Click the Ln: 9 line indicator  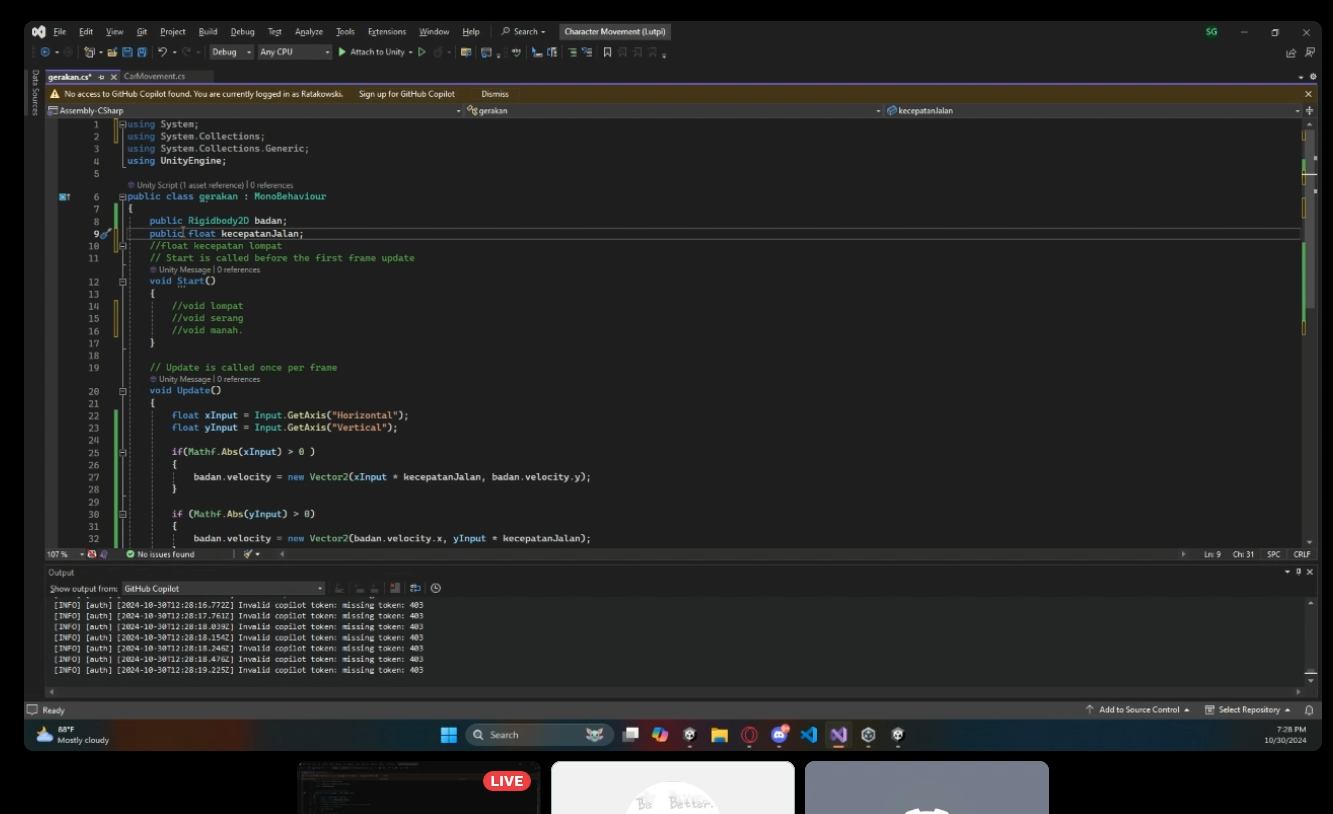[x=1212, y=554]
